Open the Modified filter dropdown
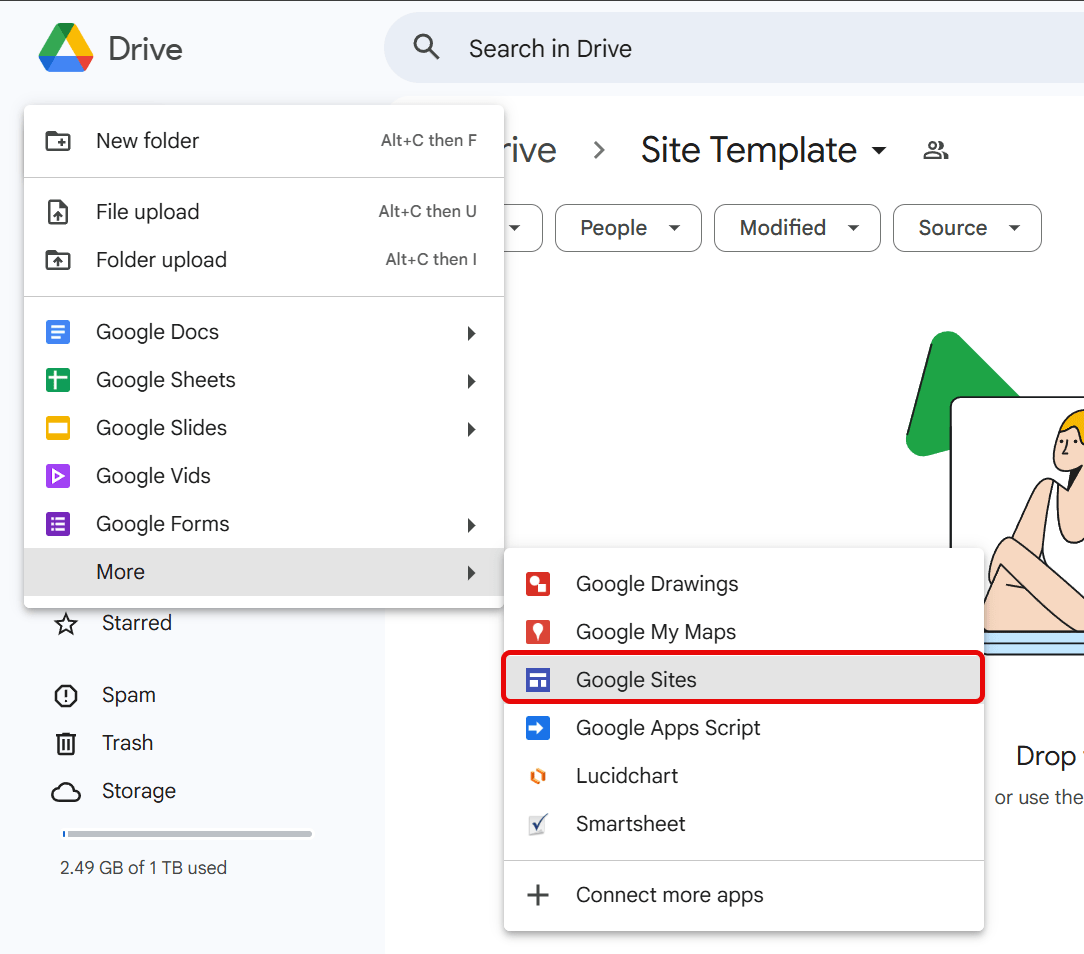The height and width of the screenshot is (954, 1084). [x=797, y=228]
